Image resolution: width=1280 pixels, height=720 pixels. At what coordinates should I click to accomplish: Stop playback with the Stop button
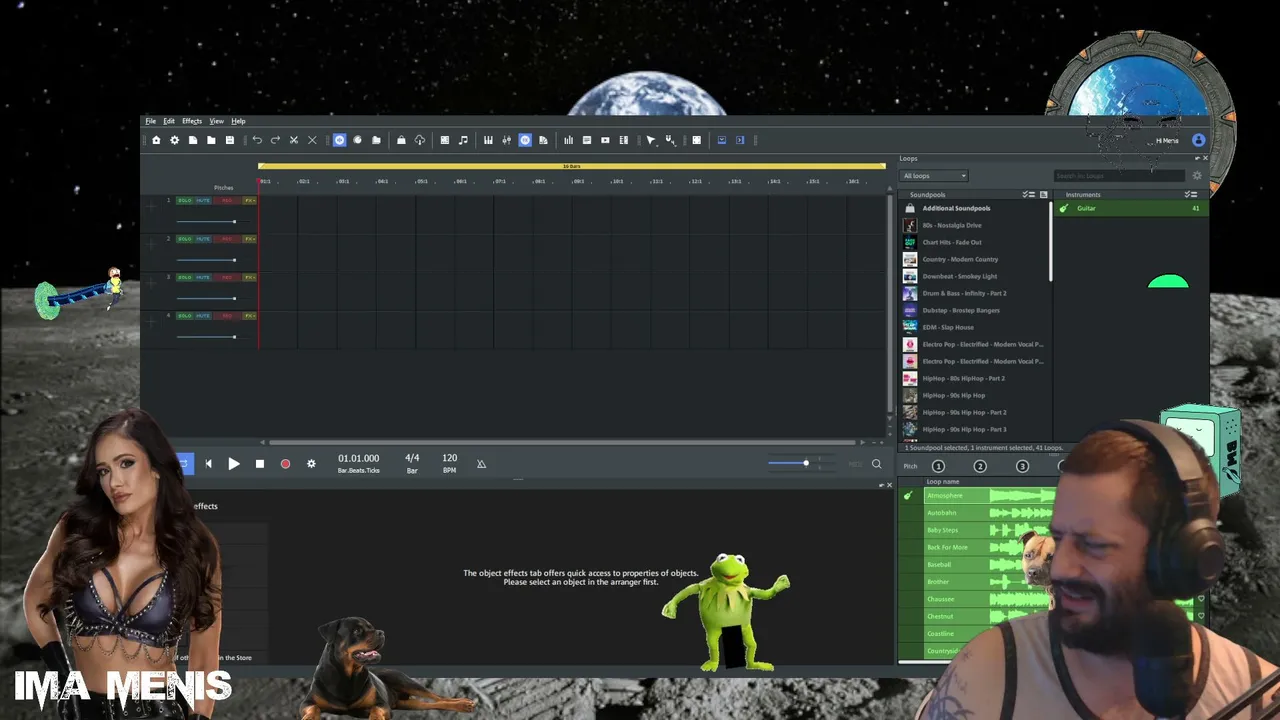pyautogui.click(x=260, y=464)
